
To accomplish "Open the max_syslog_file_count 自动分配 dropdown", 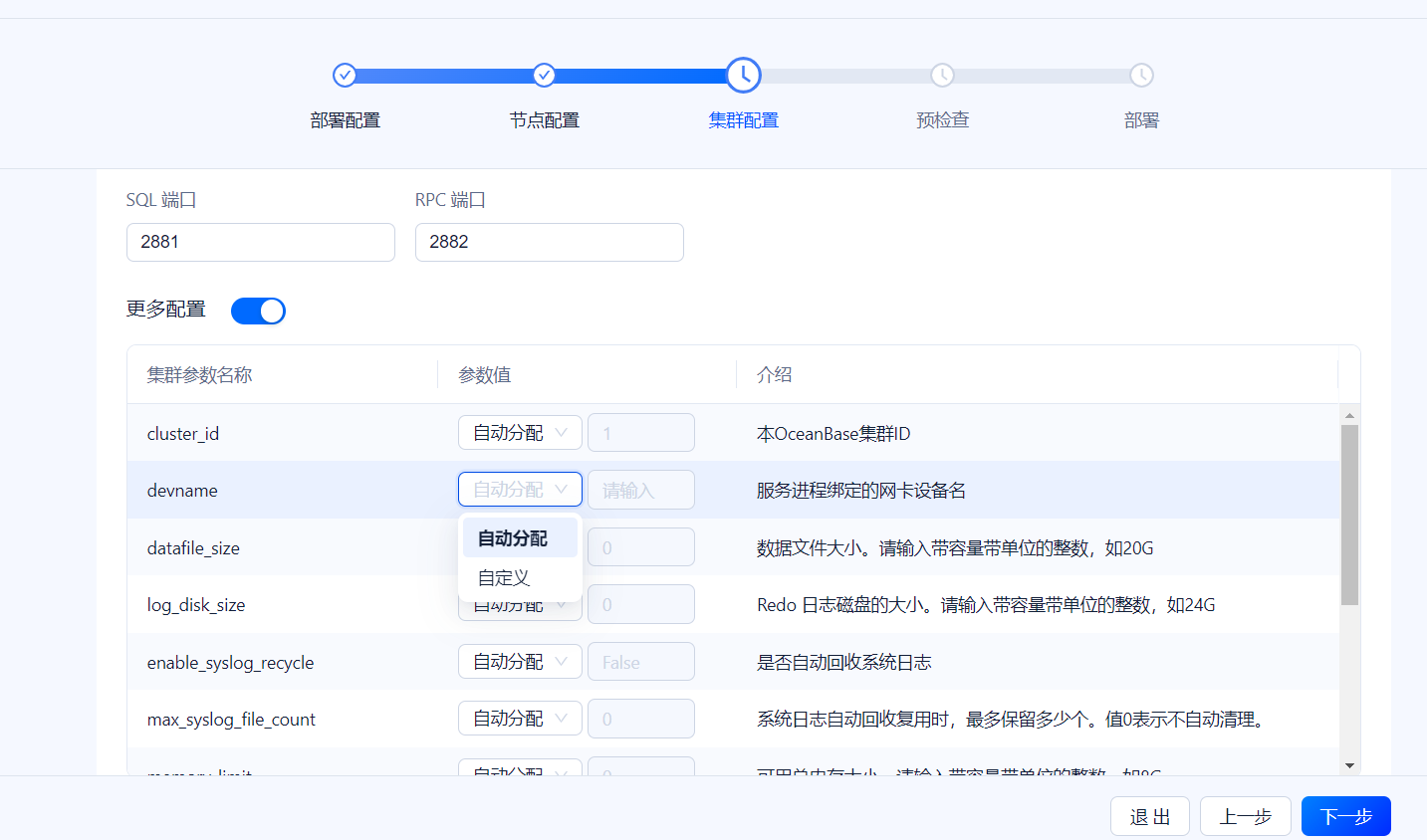I will 520,719.
